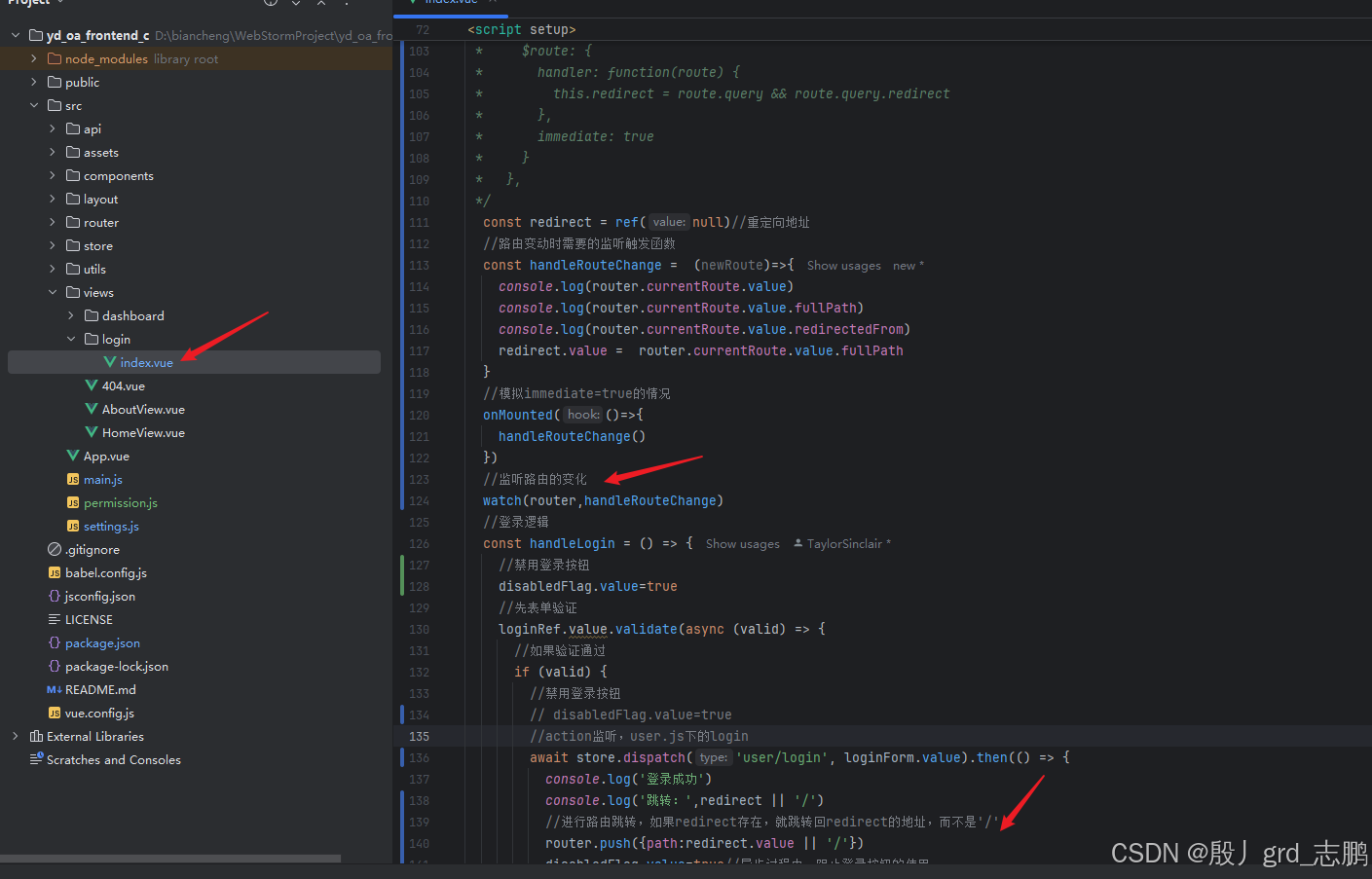Open LICENSE file
Screen dimensions: 1372x879
(x=89, y=620)
